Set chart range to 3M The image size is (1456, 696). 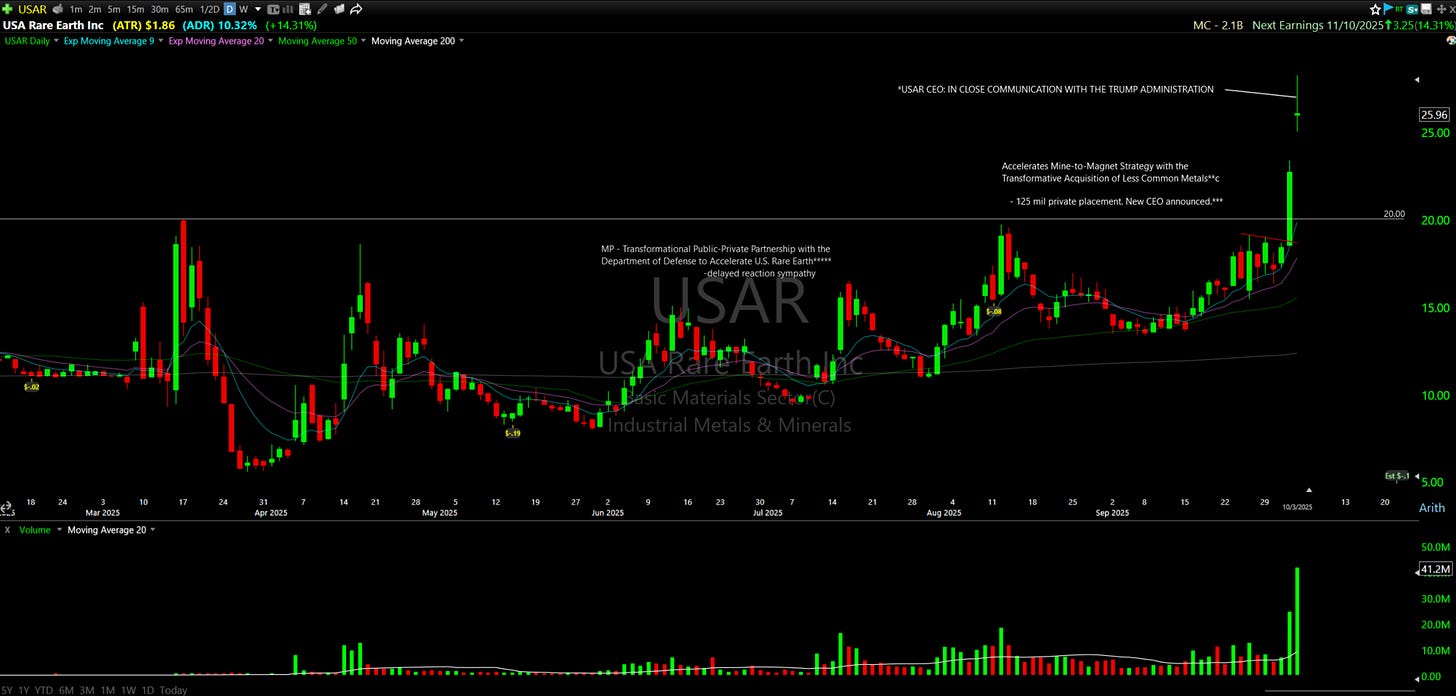tap(87, 690)
